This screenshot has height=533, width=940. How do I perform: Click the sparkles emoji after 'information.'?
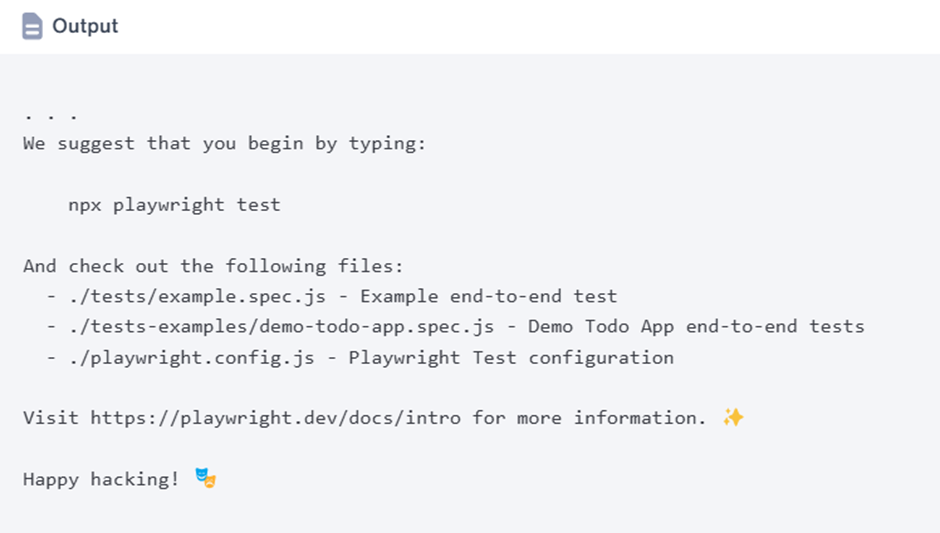pos(733,417)
